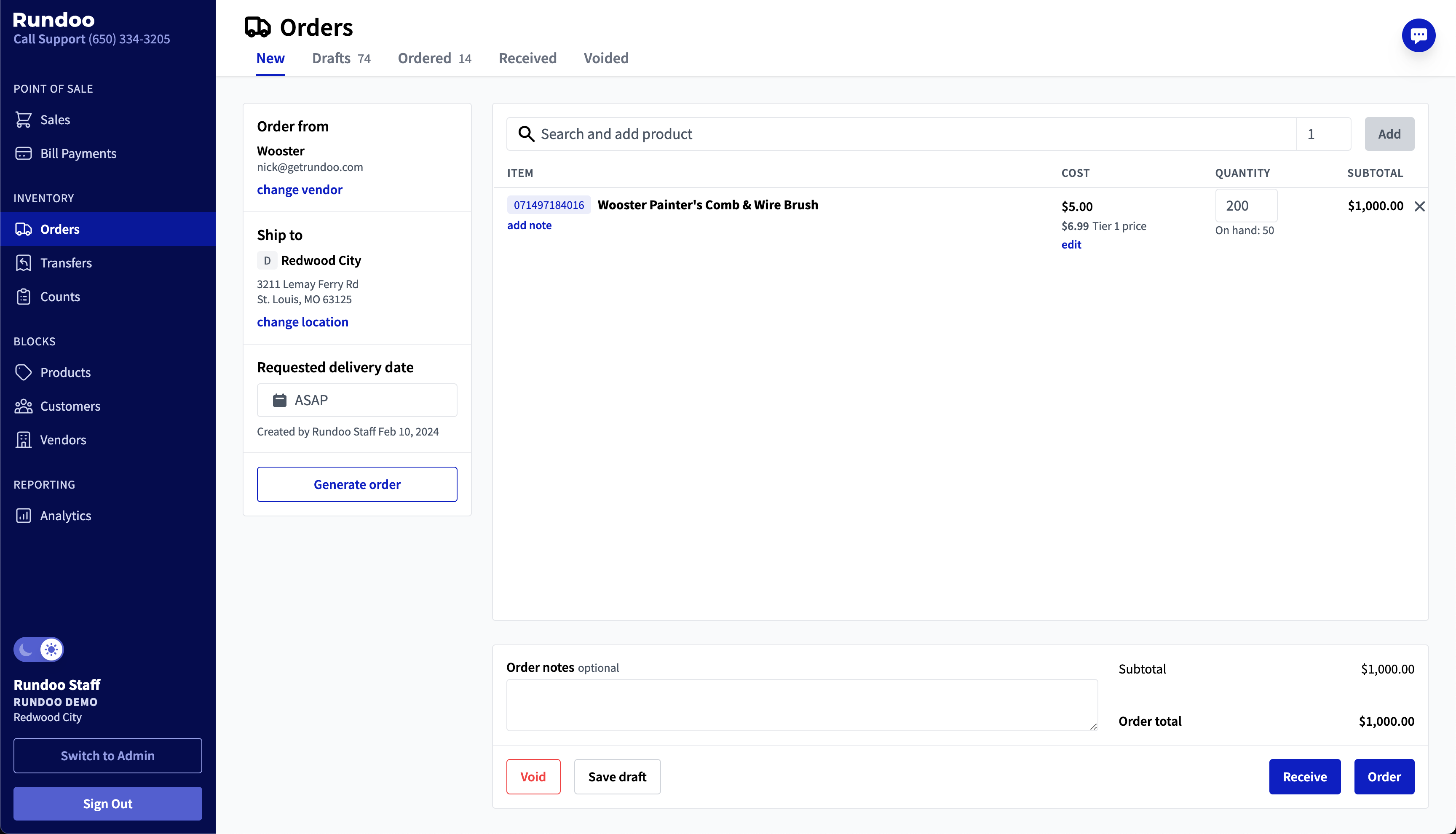Click the Rundoo logo
The width and height of the screenshot is (1456, 834).
(54, 19)
